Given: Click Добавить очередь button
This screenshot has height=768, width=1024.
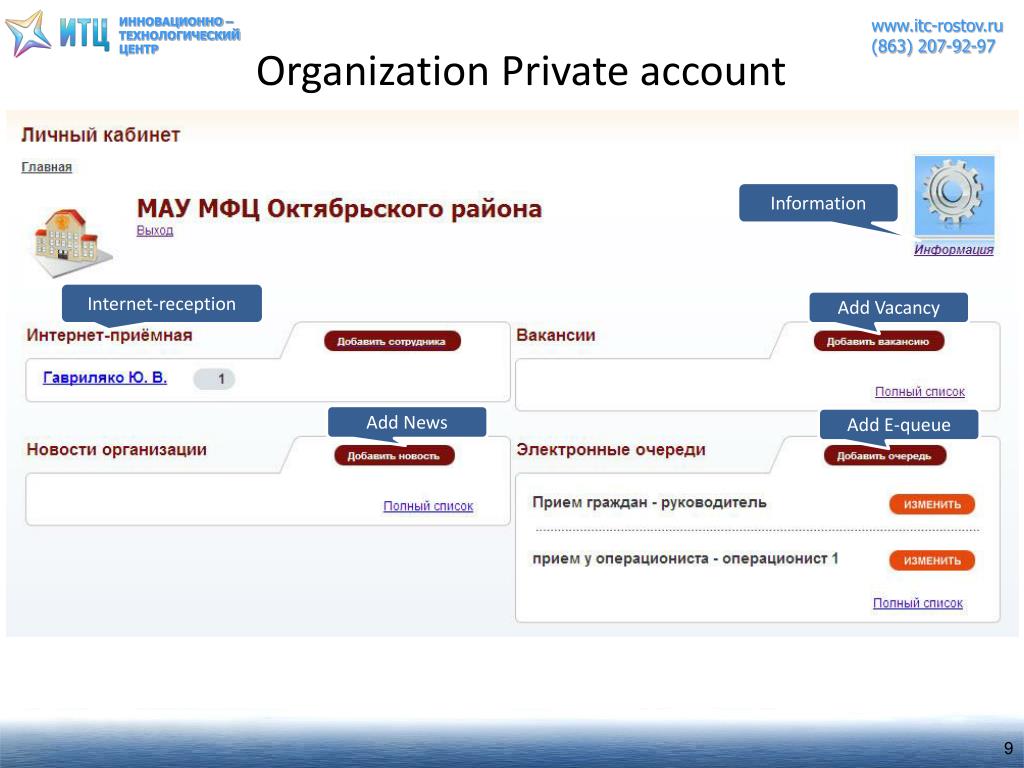Looking at the screenshot, I should click(x=884, y=455).
